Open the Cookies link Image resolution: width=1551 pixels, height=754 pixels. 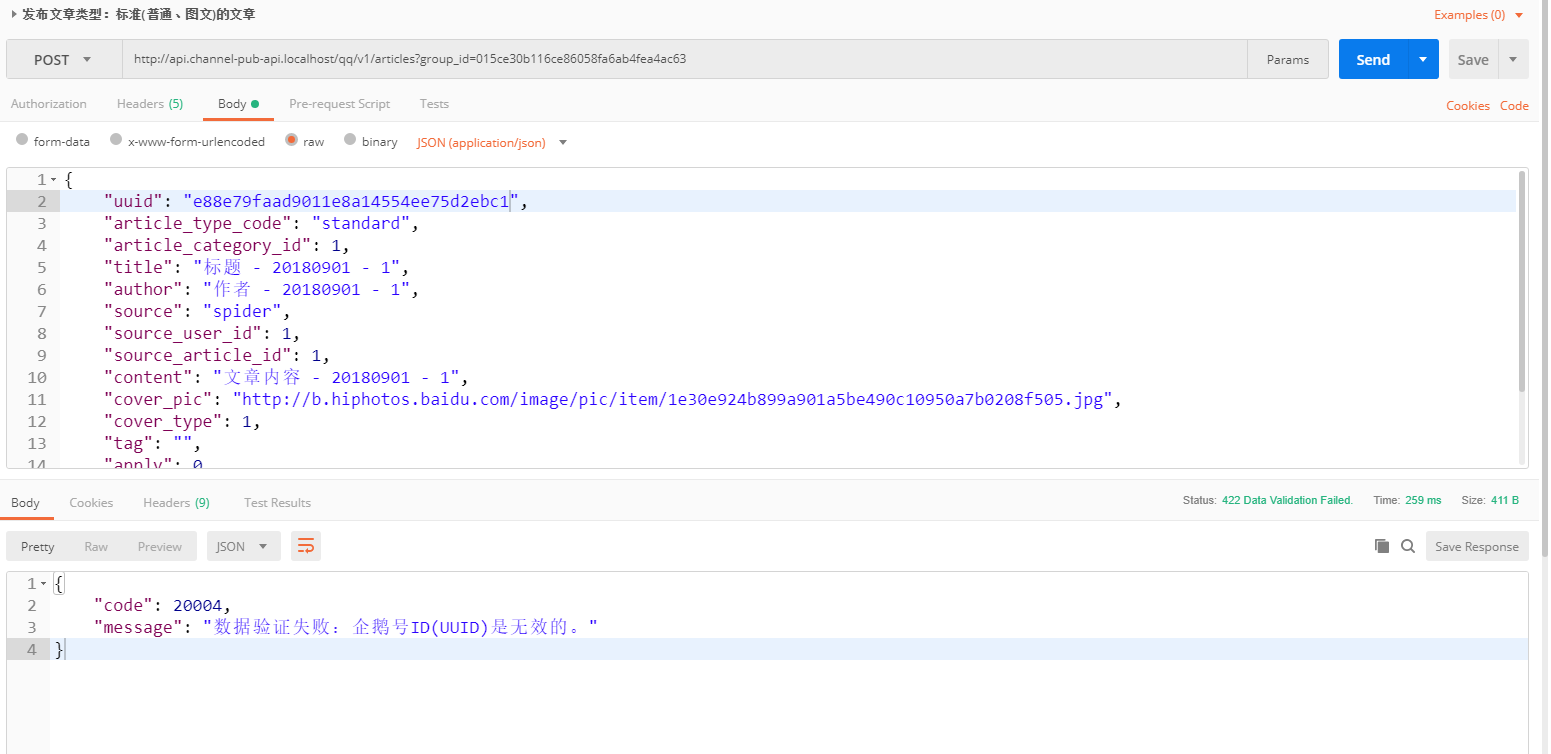click(x=1467, y=105)
